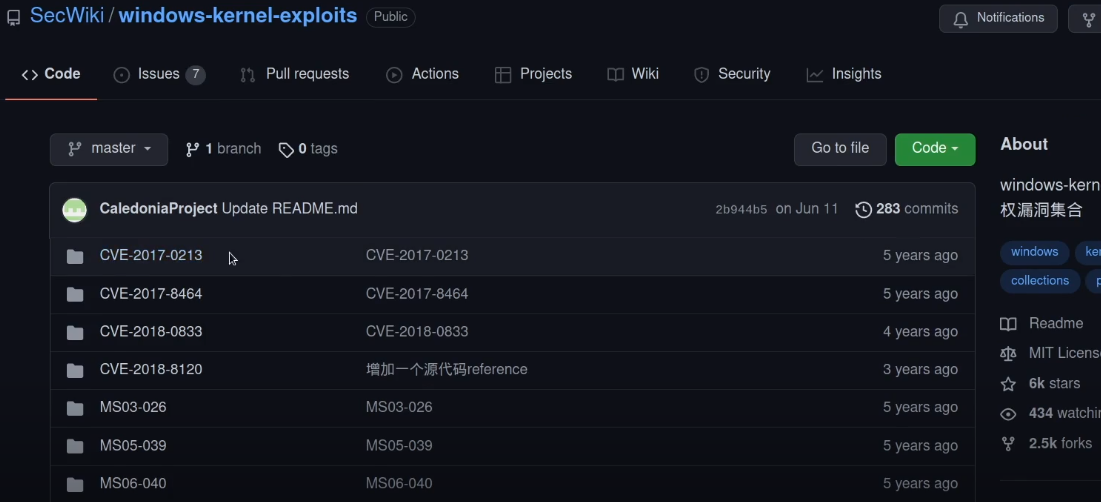Click the folder icon for MS05-039

pos(74,446)
